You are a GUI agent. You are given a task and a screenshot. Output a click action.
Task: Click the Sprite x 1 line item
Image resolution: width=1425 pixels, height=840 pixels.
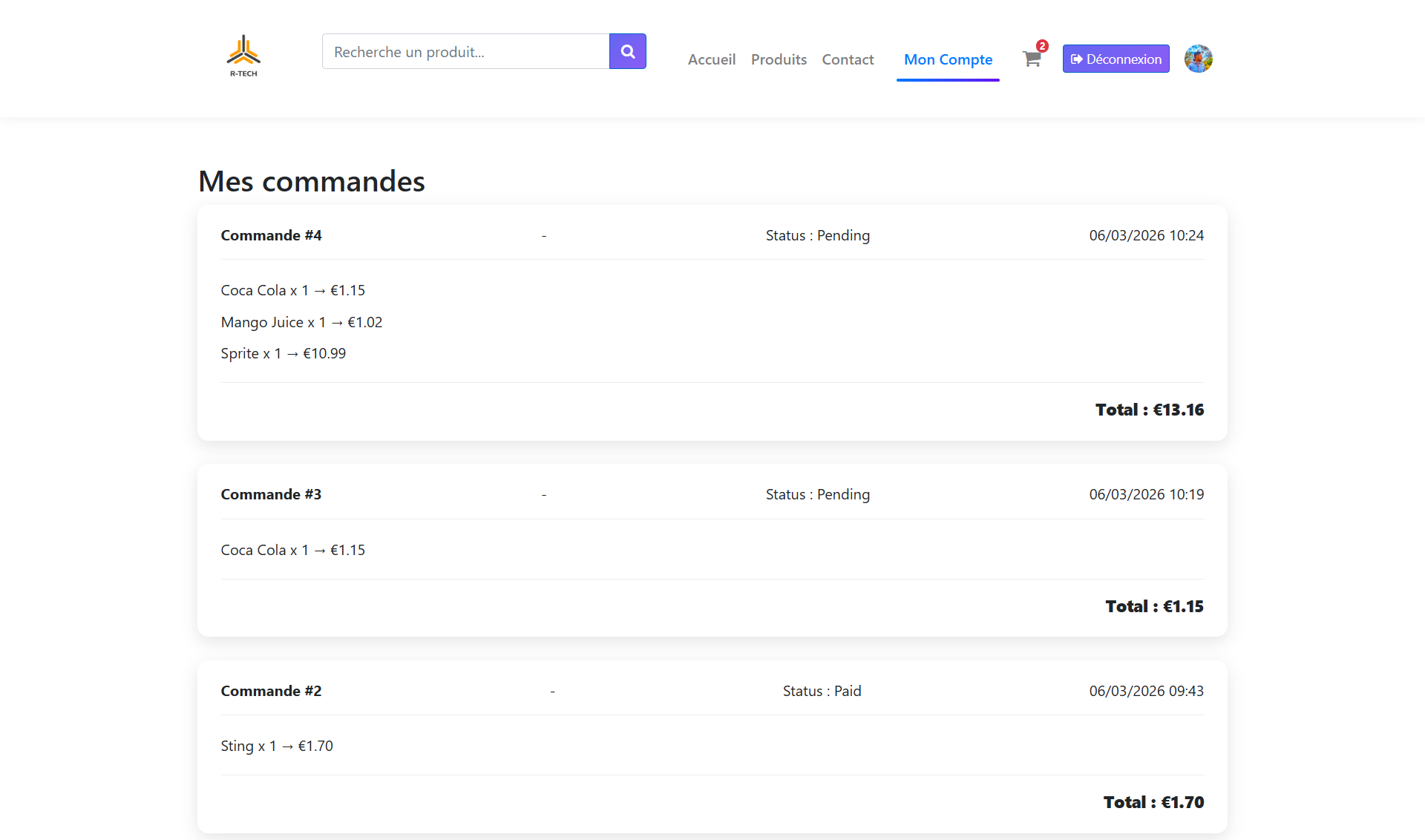point(283,353)
